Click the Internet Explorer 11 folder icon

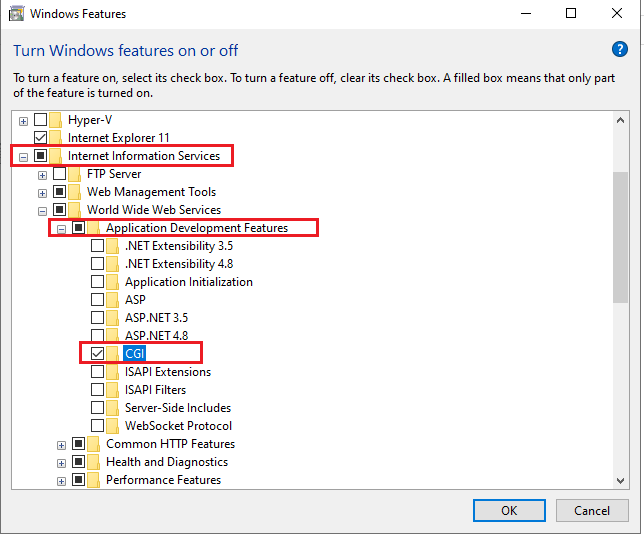(55, 138)
